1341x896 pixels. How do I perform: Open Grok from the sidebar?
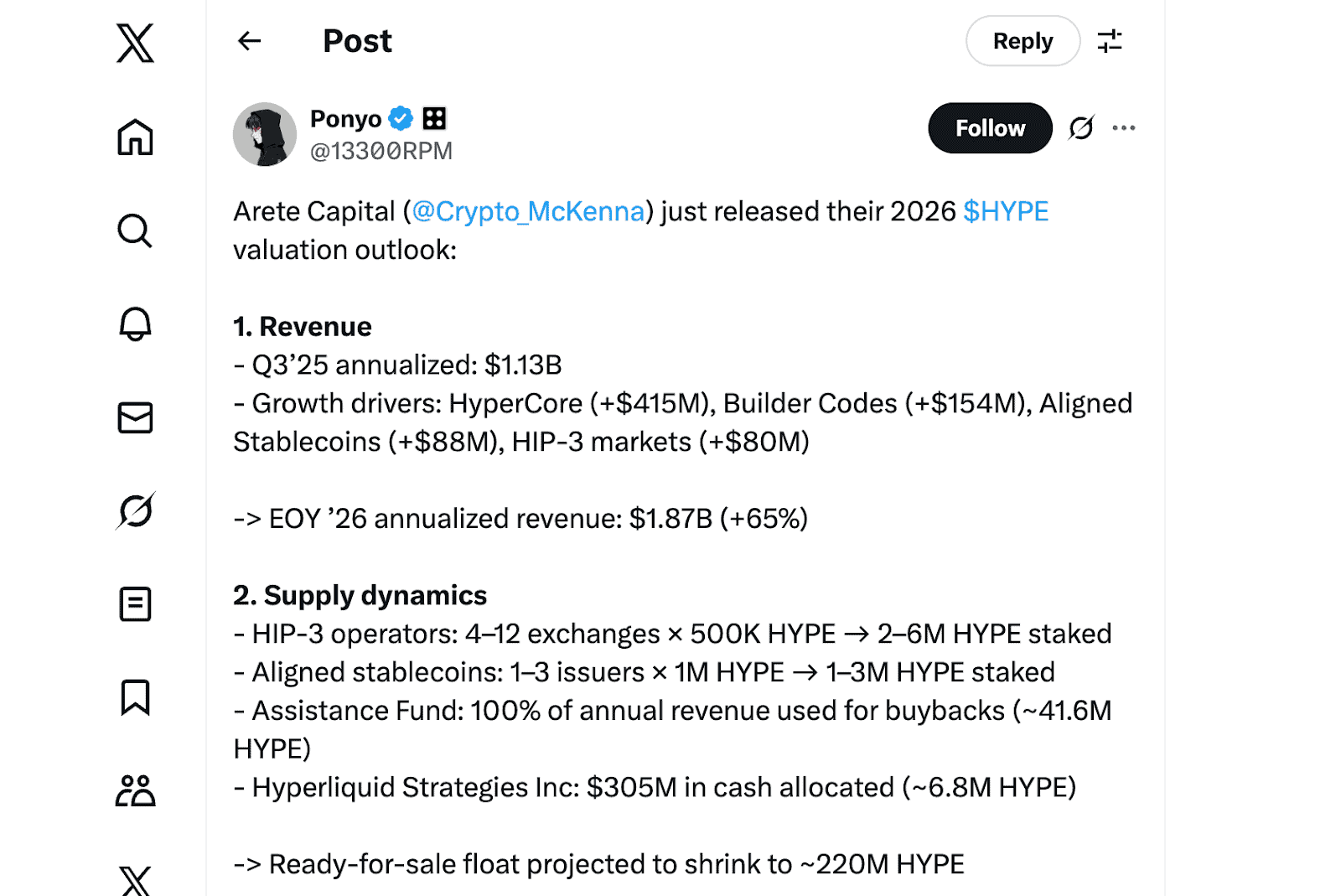pyautogui.click(x=135, y=510)
